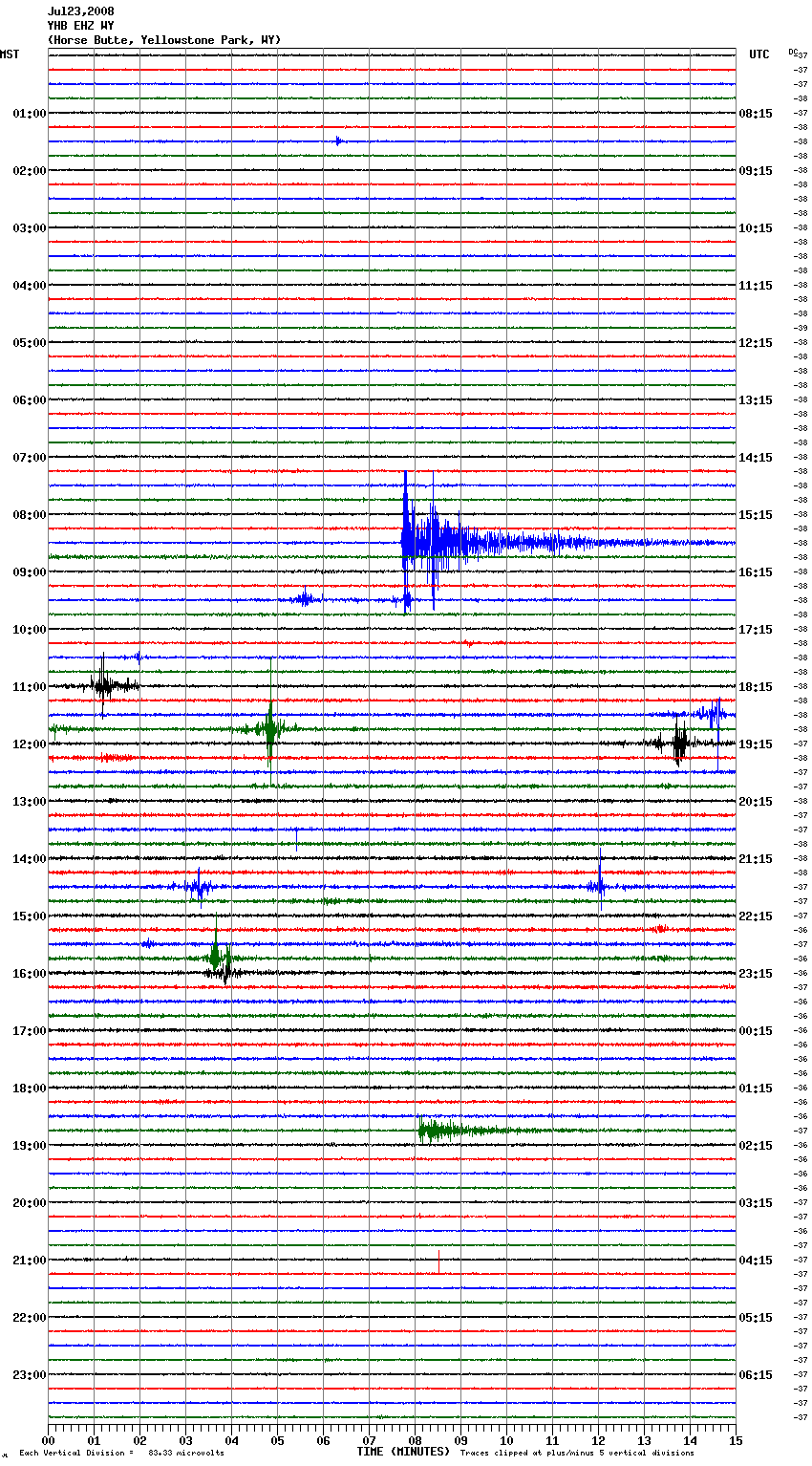Click minute tick 08 on bottom axis
This screenshot has height=1466, width=812.
pyautogui.click(x=416, y=1441)
